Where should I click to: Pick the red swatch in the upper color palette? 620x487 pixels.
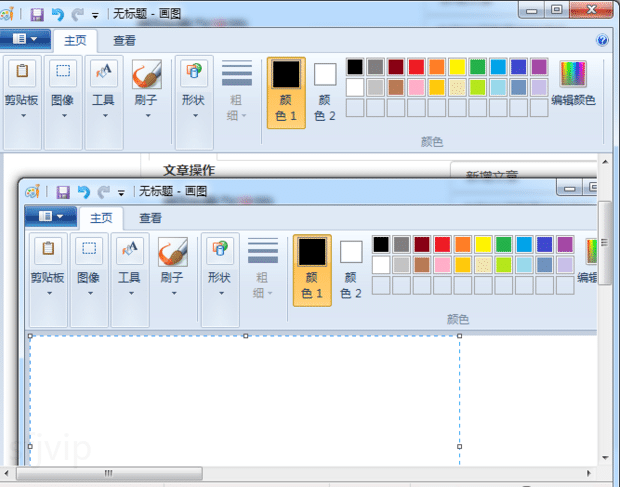(x=416, y=67)
